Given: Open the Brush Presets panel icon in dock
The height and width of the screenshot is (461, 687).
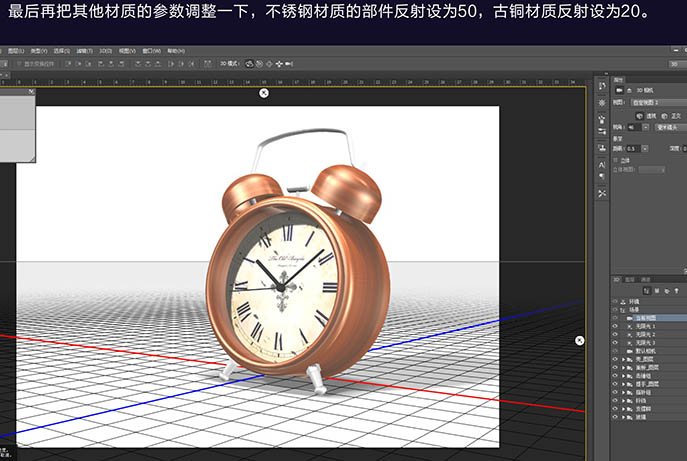Looking at the screenshot, I should click(602, 131).
